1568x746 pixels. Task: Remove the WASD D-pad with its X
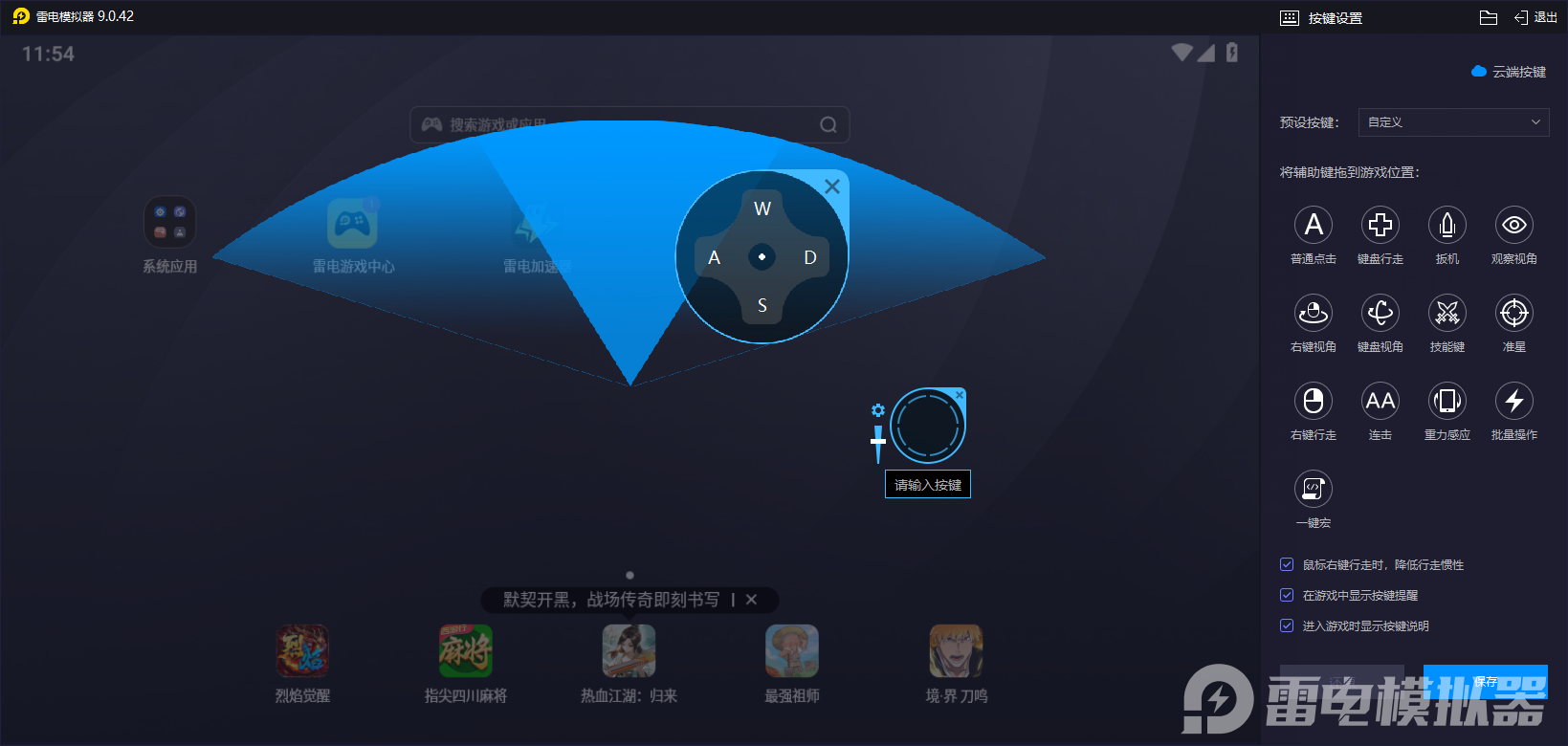[832, 186]
